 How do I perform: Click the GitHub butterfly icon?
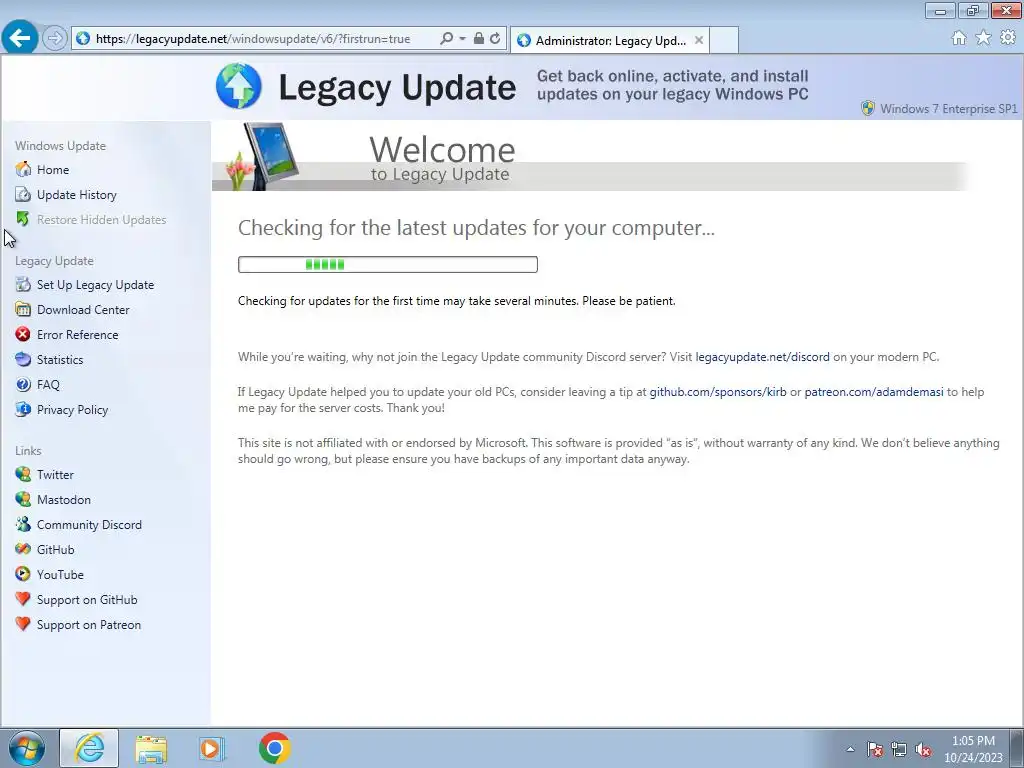click(23, 549)
